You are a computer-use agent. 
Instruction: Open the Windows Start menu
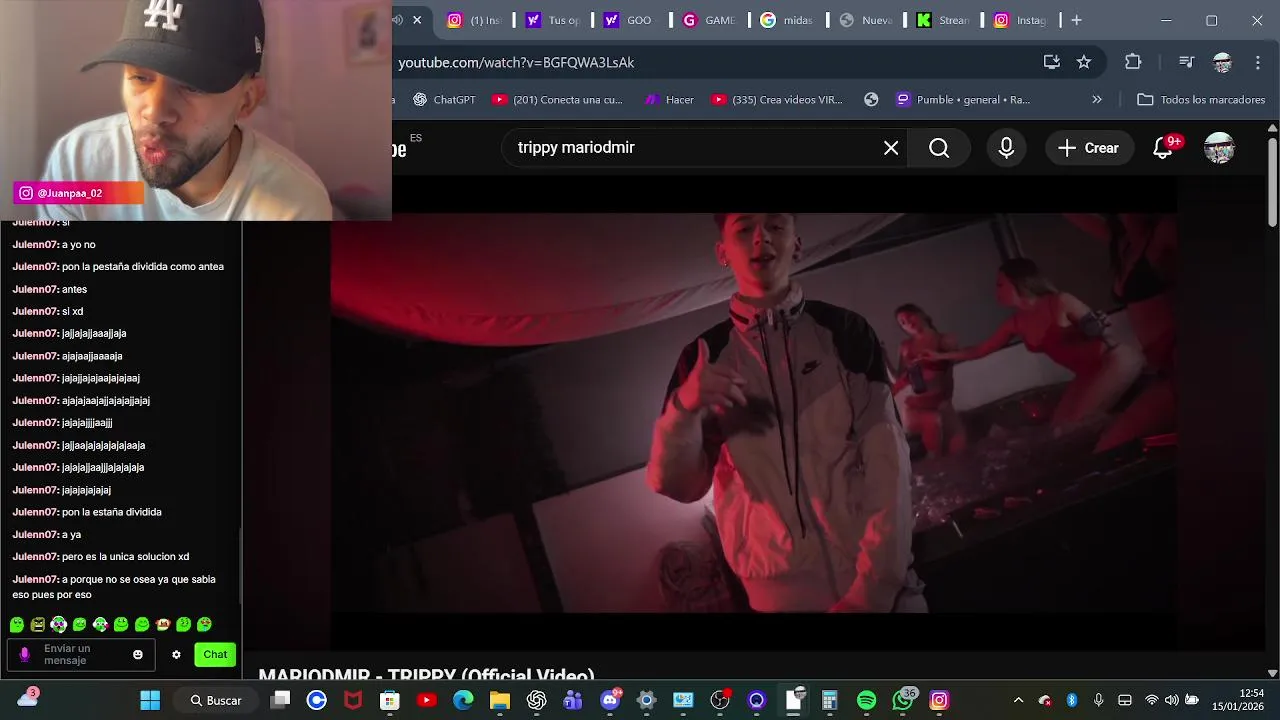pyautogui.click(x=150, y=700)
